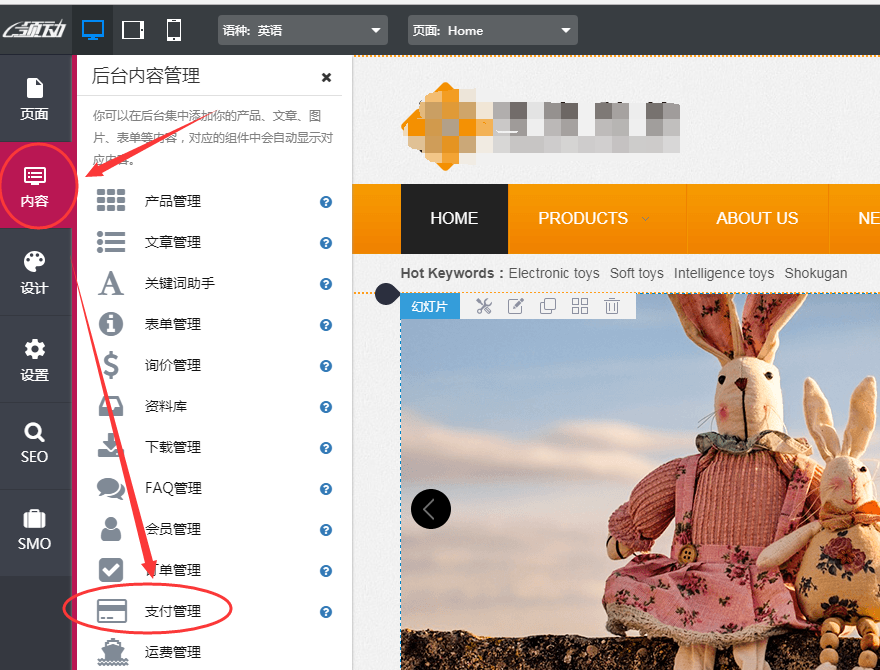Open the 页面 Home page dropdown

click(x=492, y=29)
